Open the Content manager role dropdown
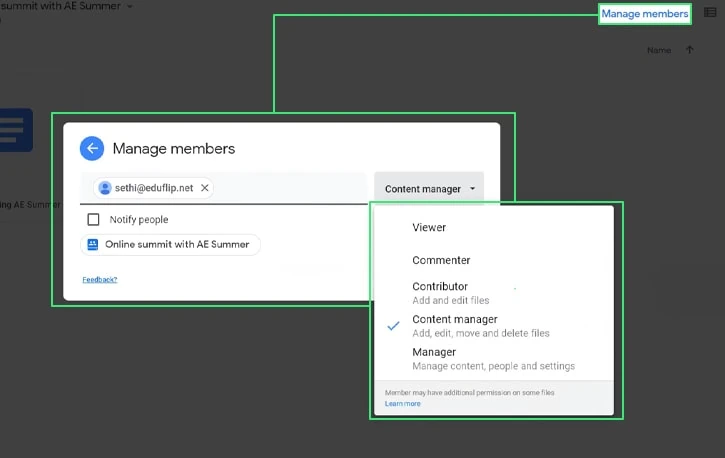The height and width of the screenshot is (458, 725). pos(429,189)
